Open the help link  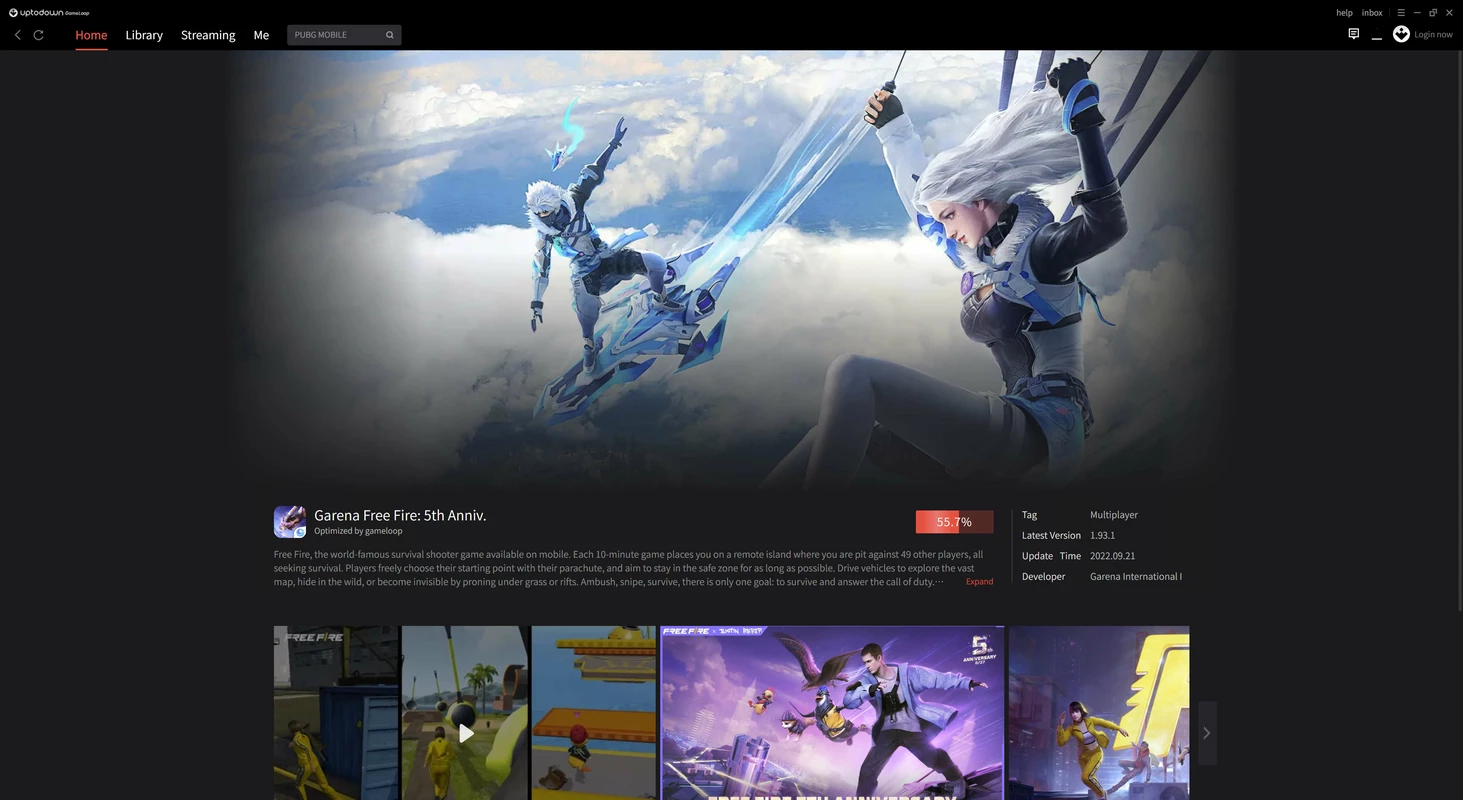click(x=1344, y=13)
